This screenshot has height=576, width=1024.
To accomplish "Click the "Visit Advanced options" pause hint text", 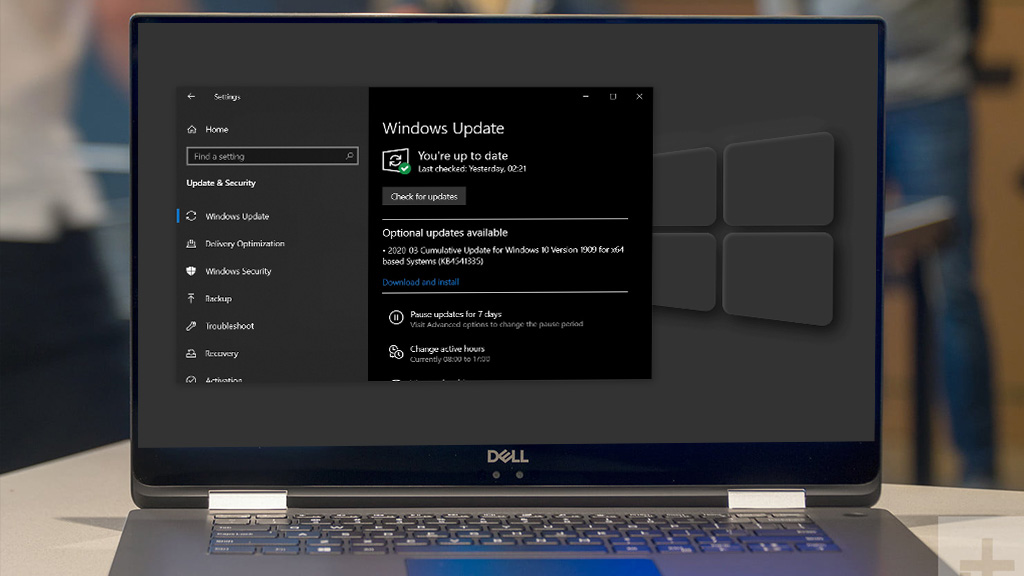I will pyautogui.click(x=496, y=324).
